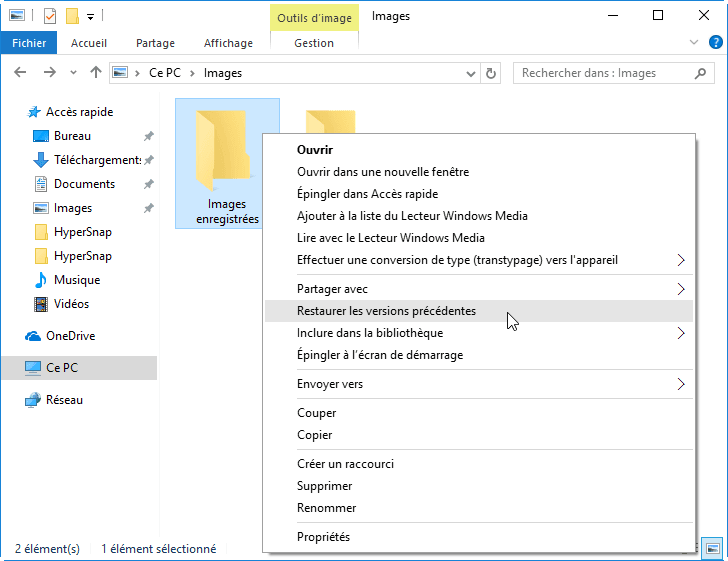Image resolution: width=728 pixels, height=561 pixels.
Task: Expand the Envoyer vers submenu
Action: tap(680, 384)
